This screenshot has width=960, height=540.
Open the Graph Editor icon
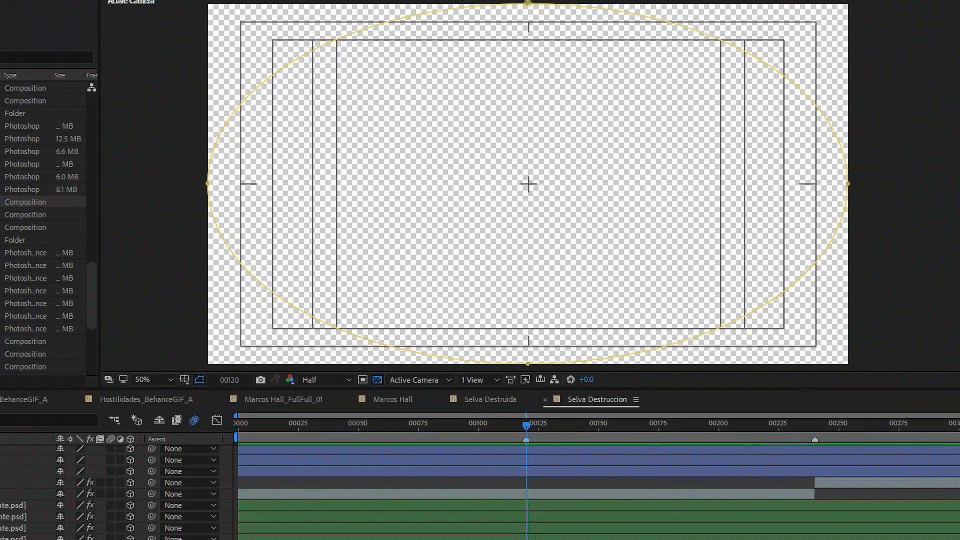[x=217, y=420]
